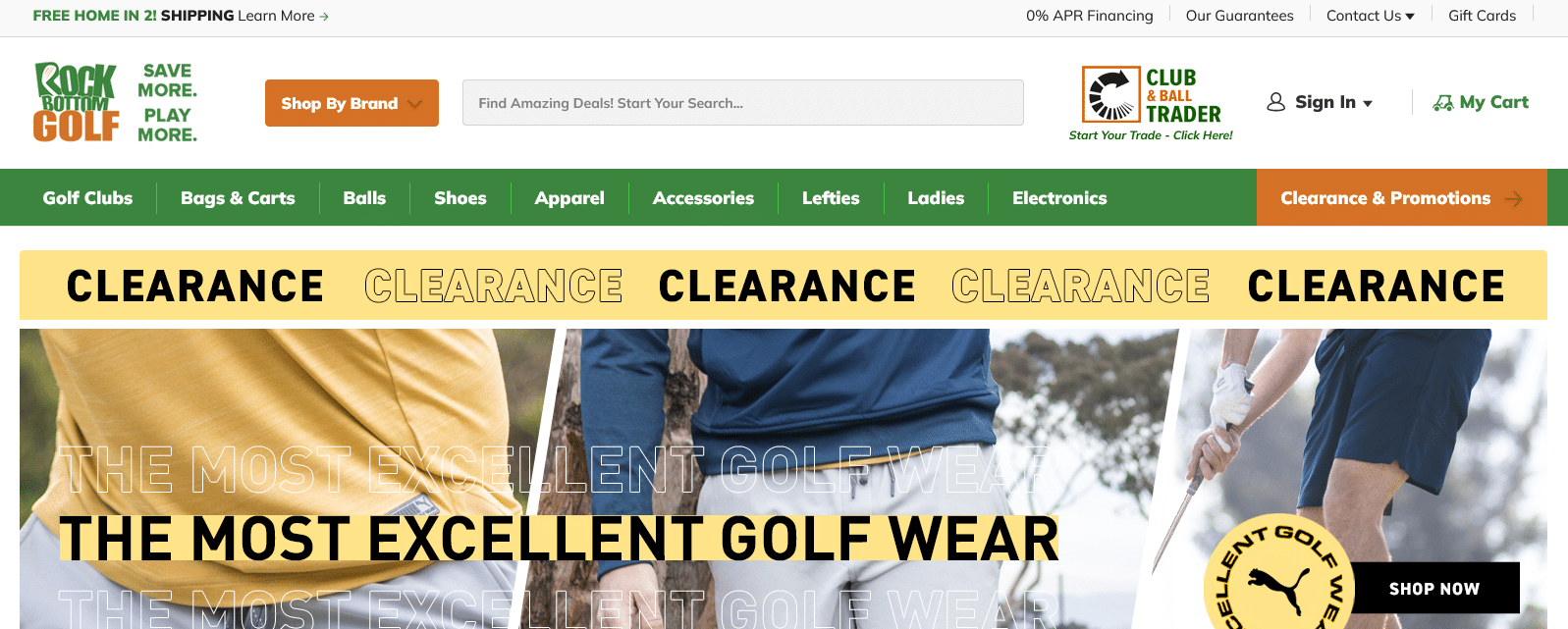Click the Club & Ball Trader logo

[1151, 95]
